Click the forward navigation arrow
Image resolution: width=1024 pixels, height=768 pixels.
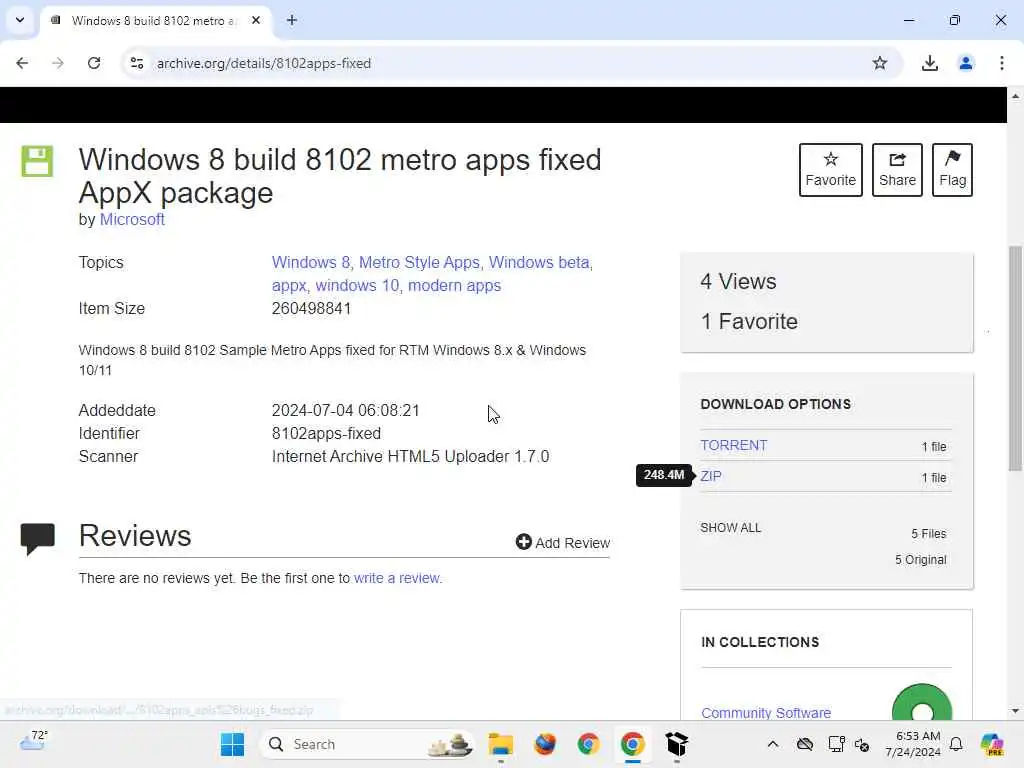pos(58,63)
